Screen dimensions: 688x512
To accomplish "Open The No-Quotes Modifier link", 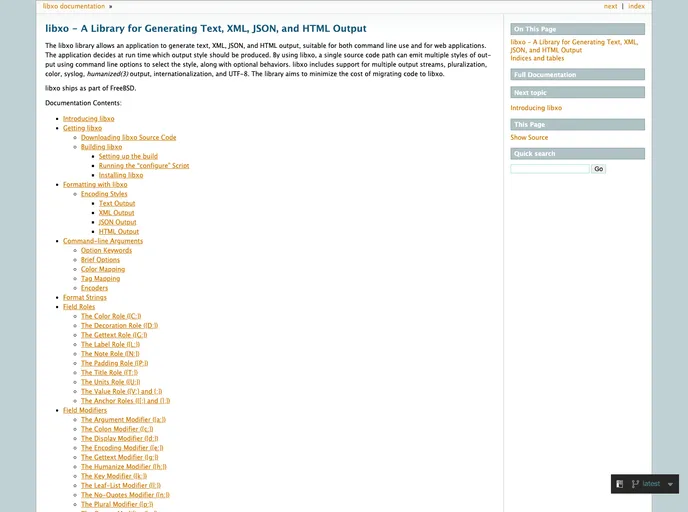I will coord(125,495).
